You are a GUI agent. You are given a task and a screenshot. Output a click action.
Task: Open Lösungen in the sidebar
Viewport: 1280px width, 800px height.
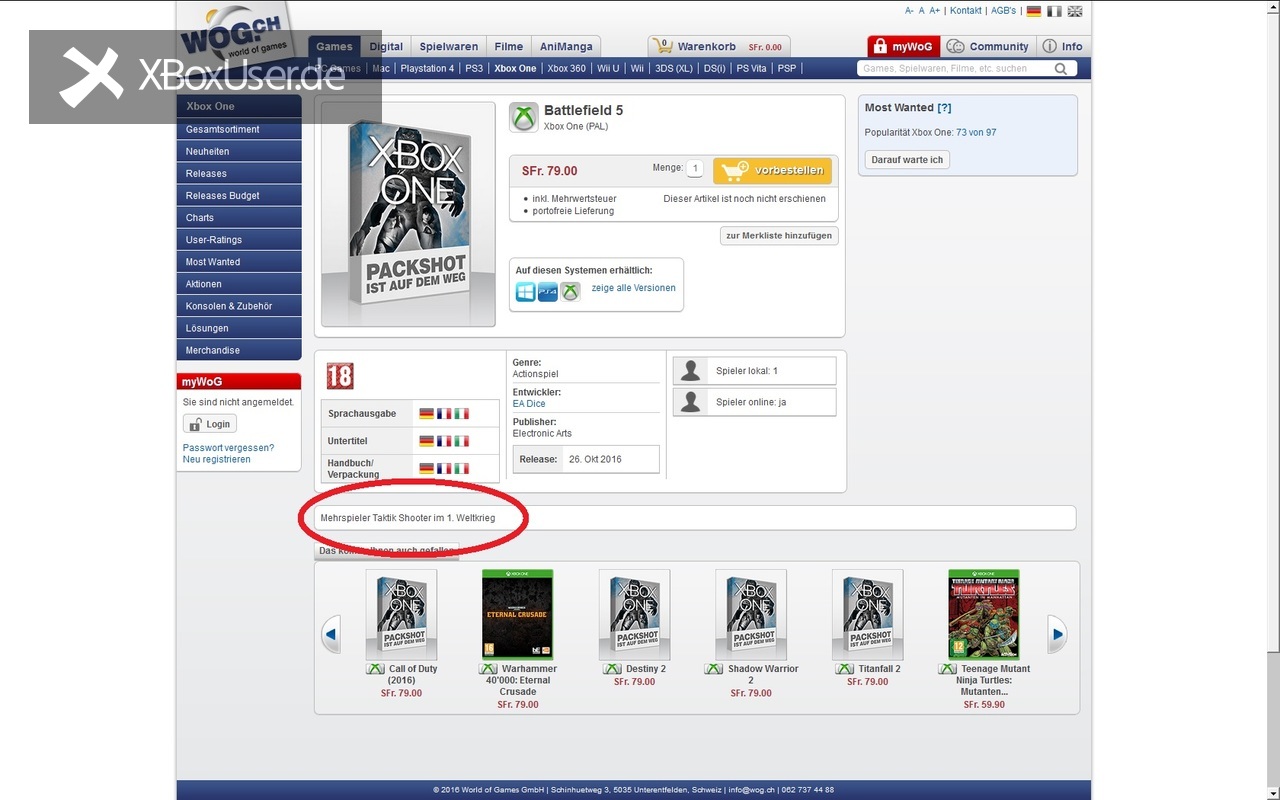(239, 328)
